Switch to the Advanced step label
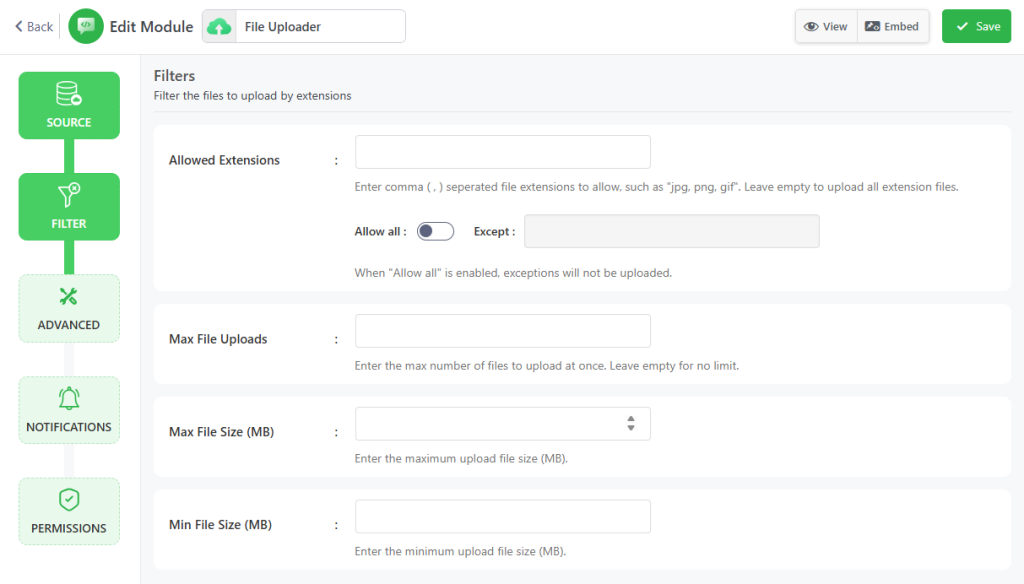1024x584 pixels. tap(69, 325)
